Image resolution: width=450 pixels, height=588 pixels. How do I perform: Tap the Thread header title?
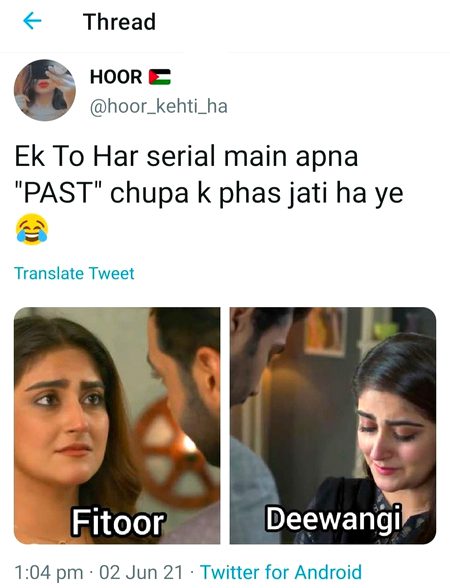pos(119,22)
